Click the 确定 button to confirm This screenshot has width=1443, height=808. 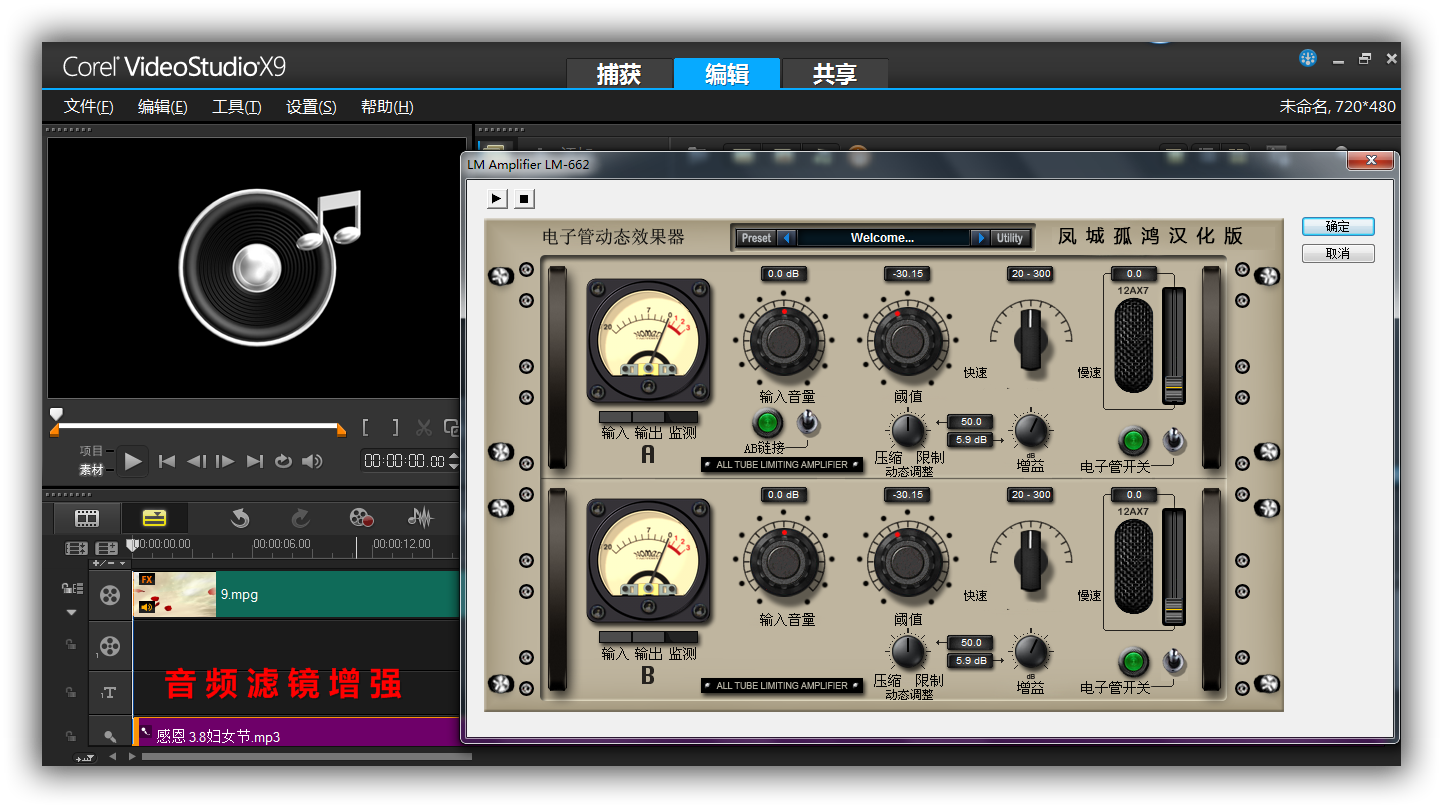tap(1338, 227)
